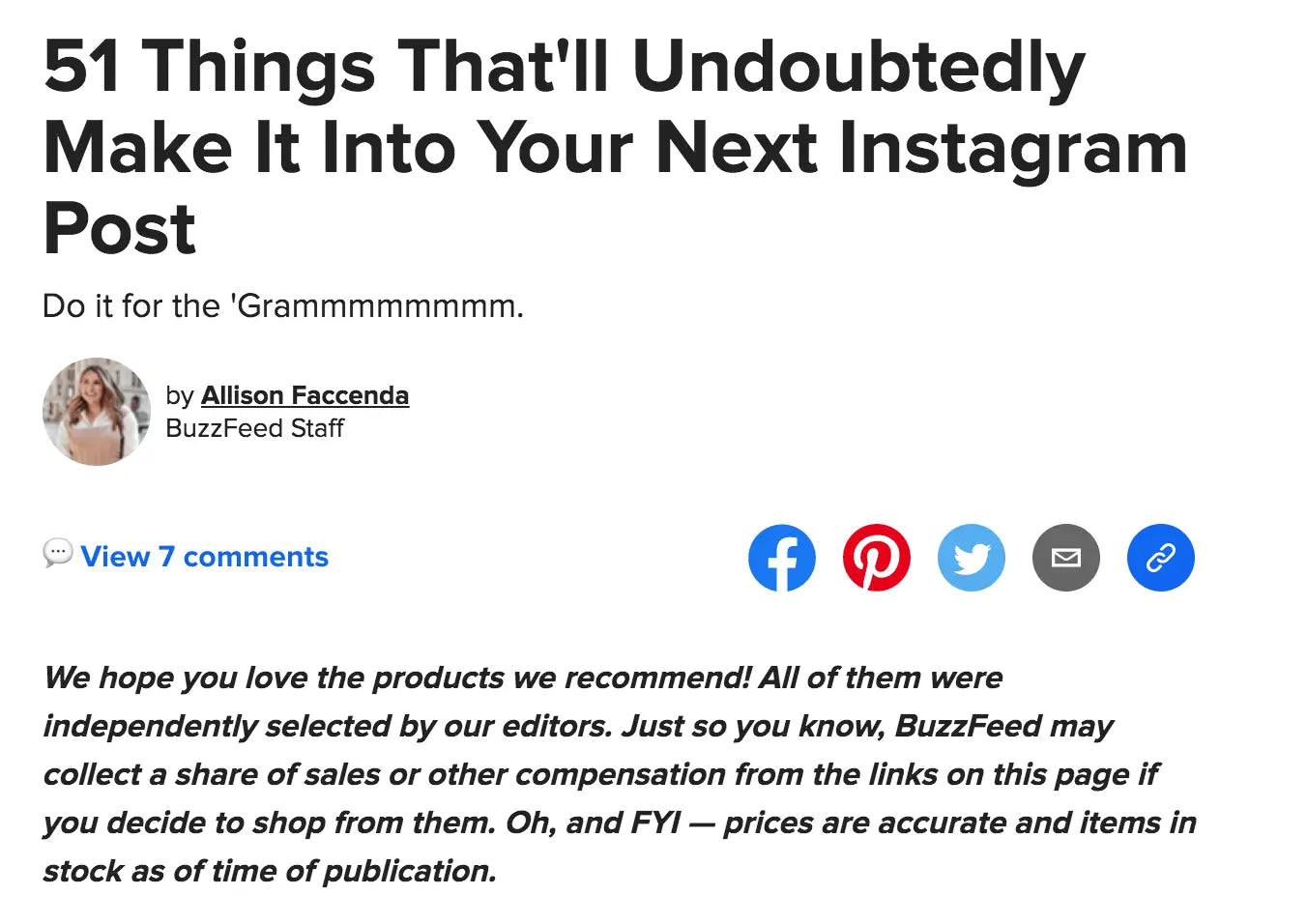
Task: Click the blue Facebook 'f' logo
Action: click(782, 558)
